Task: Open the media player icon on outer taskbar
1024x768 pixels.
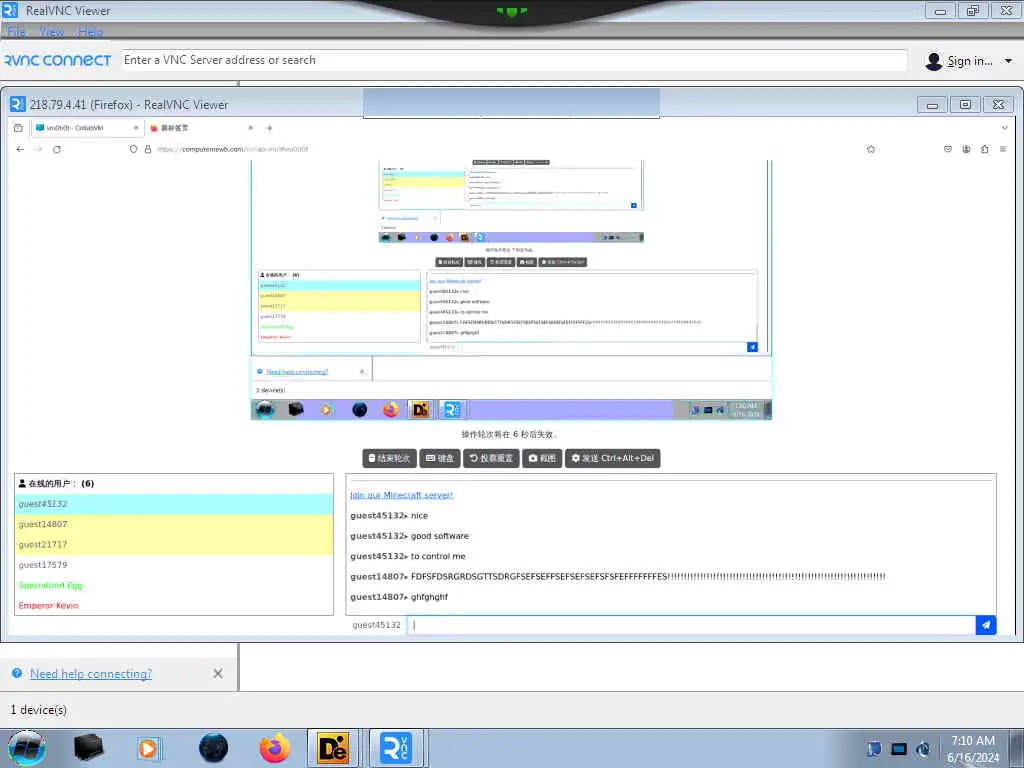Action: point(149,748)
